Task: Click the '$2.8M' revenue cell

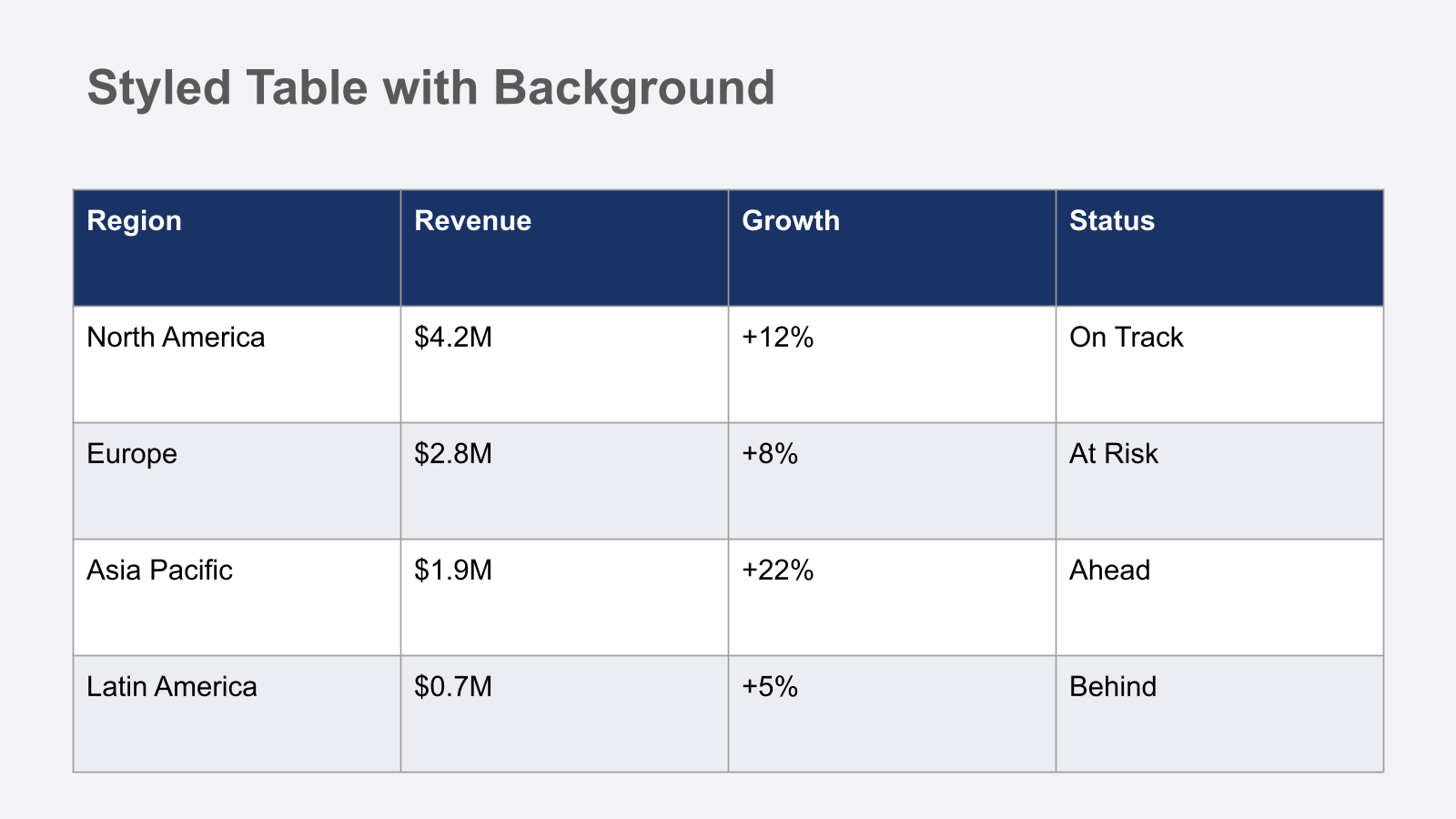Action: [x=564, y=480]
